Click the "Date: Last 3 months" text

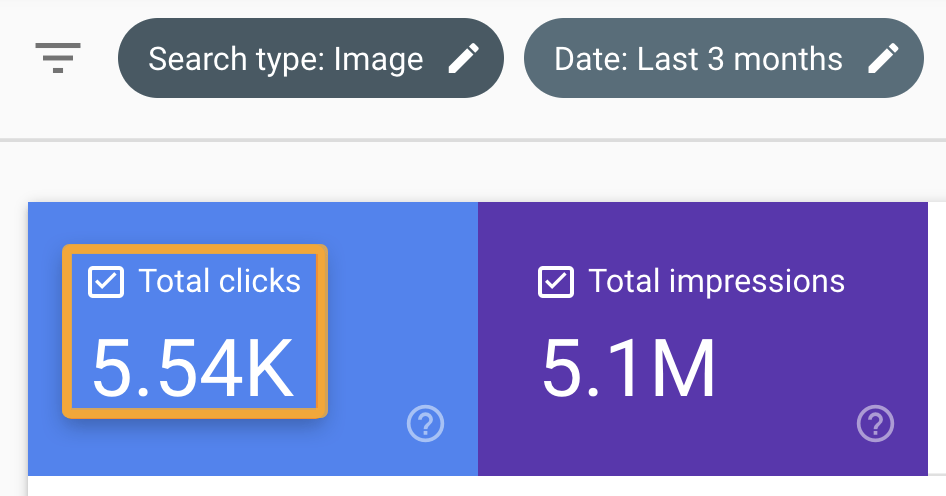(698, 59)
